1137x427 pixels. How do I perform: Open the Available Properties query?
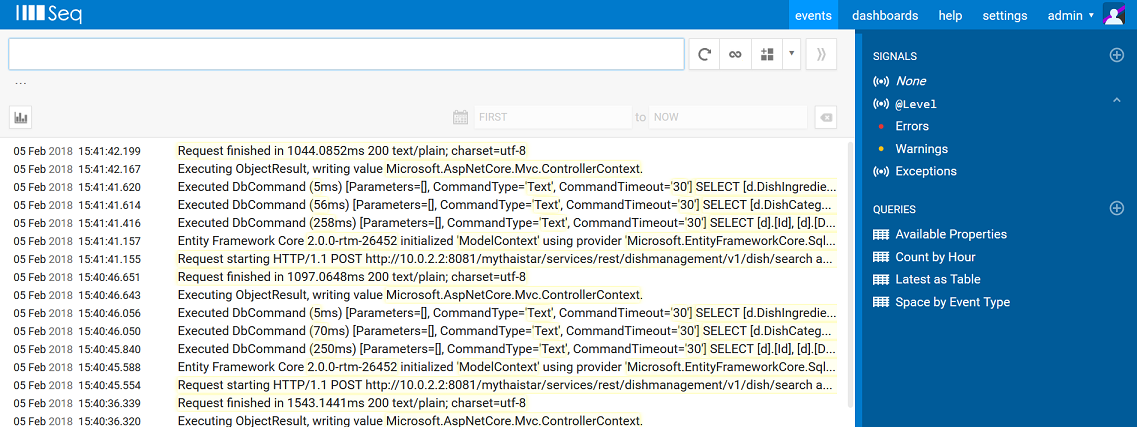951,234
